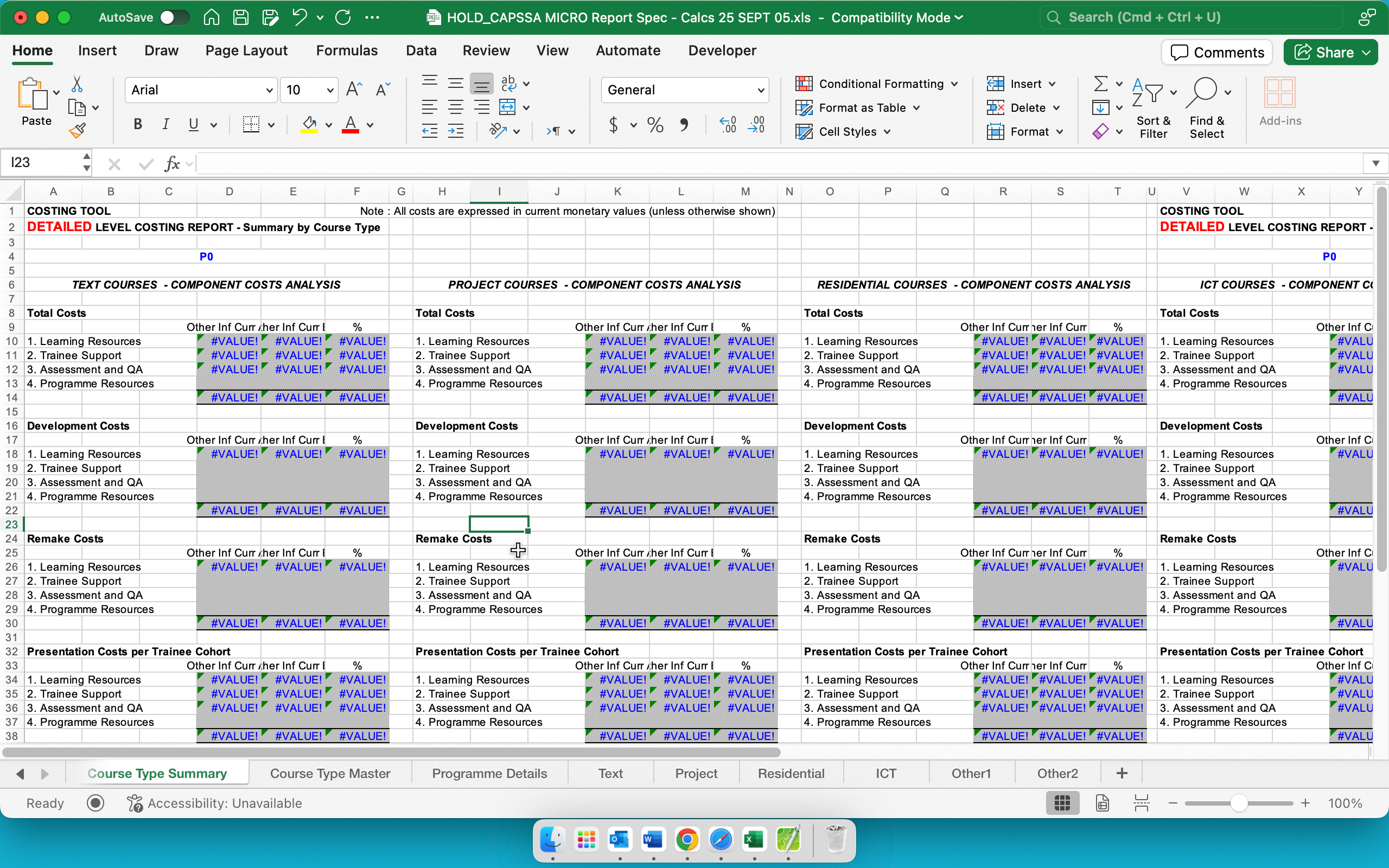Click the Comments button
1389x868 pixels.
1217,52
